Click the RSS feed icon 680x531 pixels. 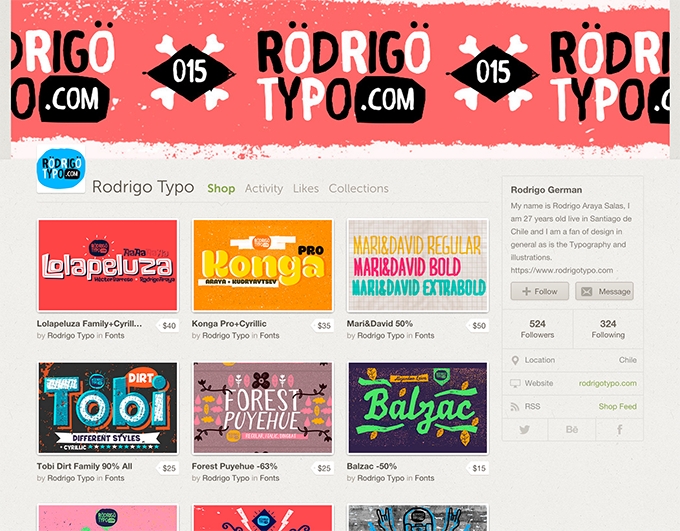515,406
